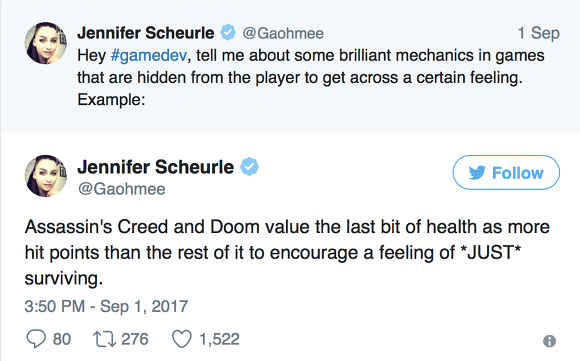Open the 3:50 PM - Sep 1, 2017 timestamp

tap(107, 306)
